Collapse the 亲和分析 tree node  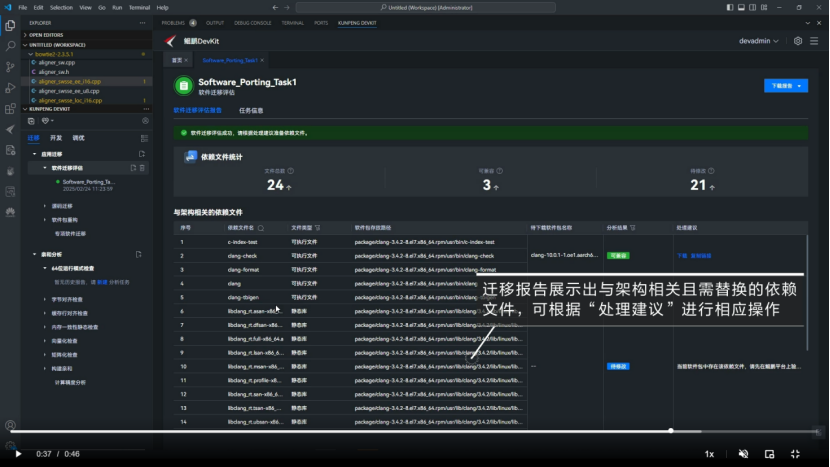[34, 254]
